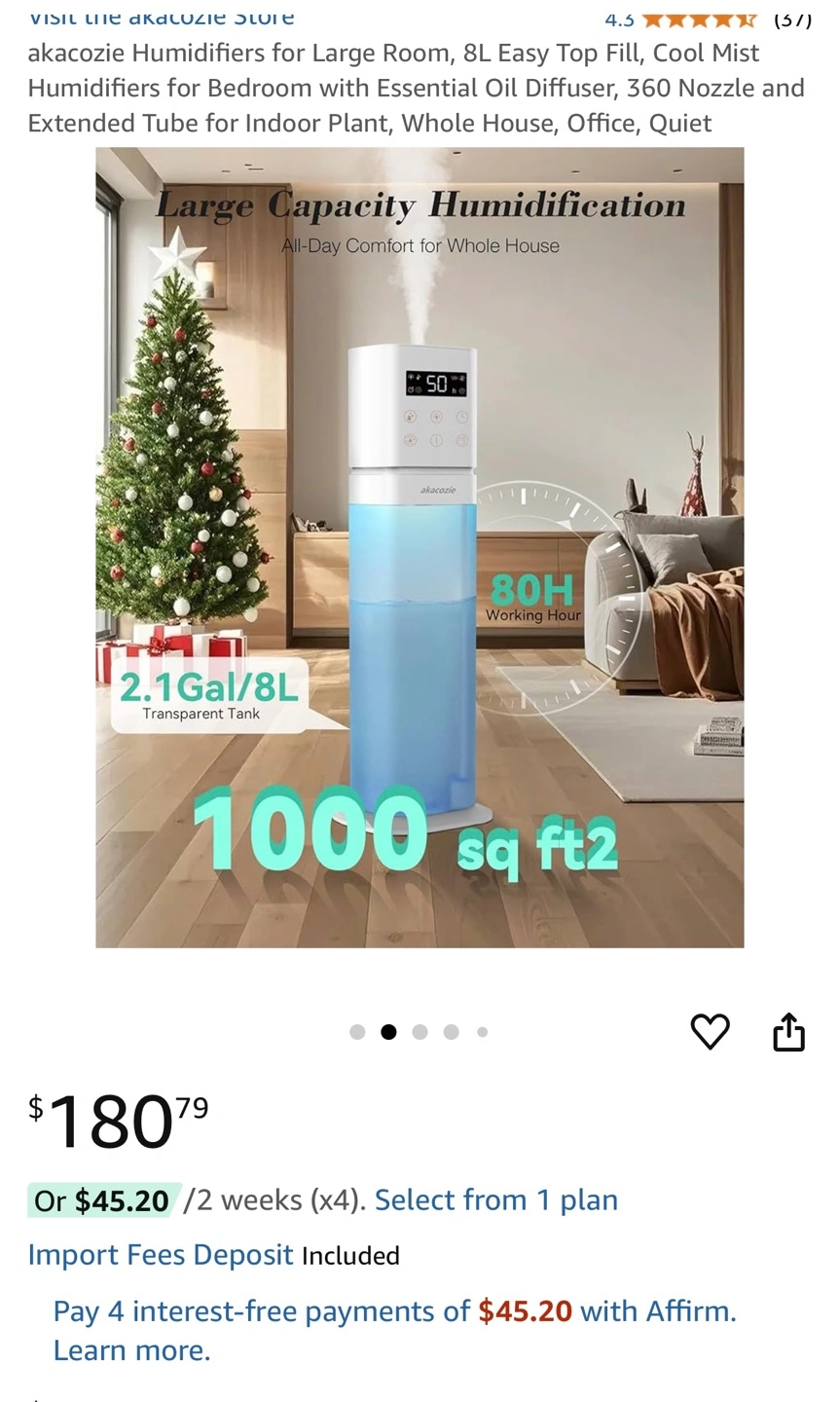
Task: Tap the 1000 sq ft2 image text
Action: [x=404, y=830]
